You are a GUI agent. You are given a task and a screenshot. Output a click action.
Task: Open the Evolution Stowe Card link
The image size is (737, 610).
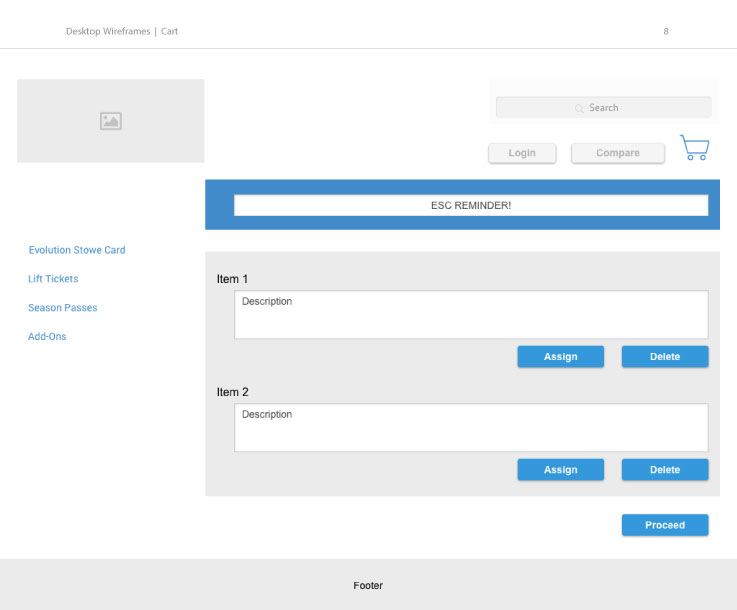pyautogui.click(x=77, y=250)
